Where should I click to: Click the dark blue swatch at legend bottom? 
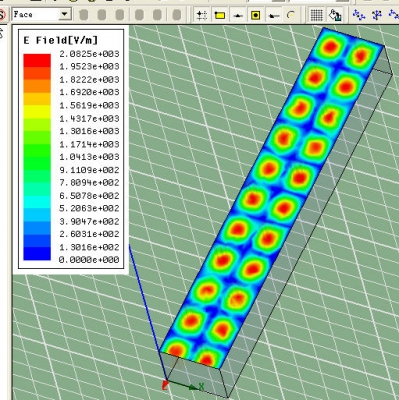pyautogui.click(x=37, y=253)
